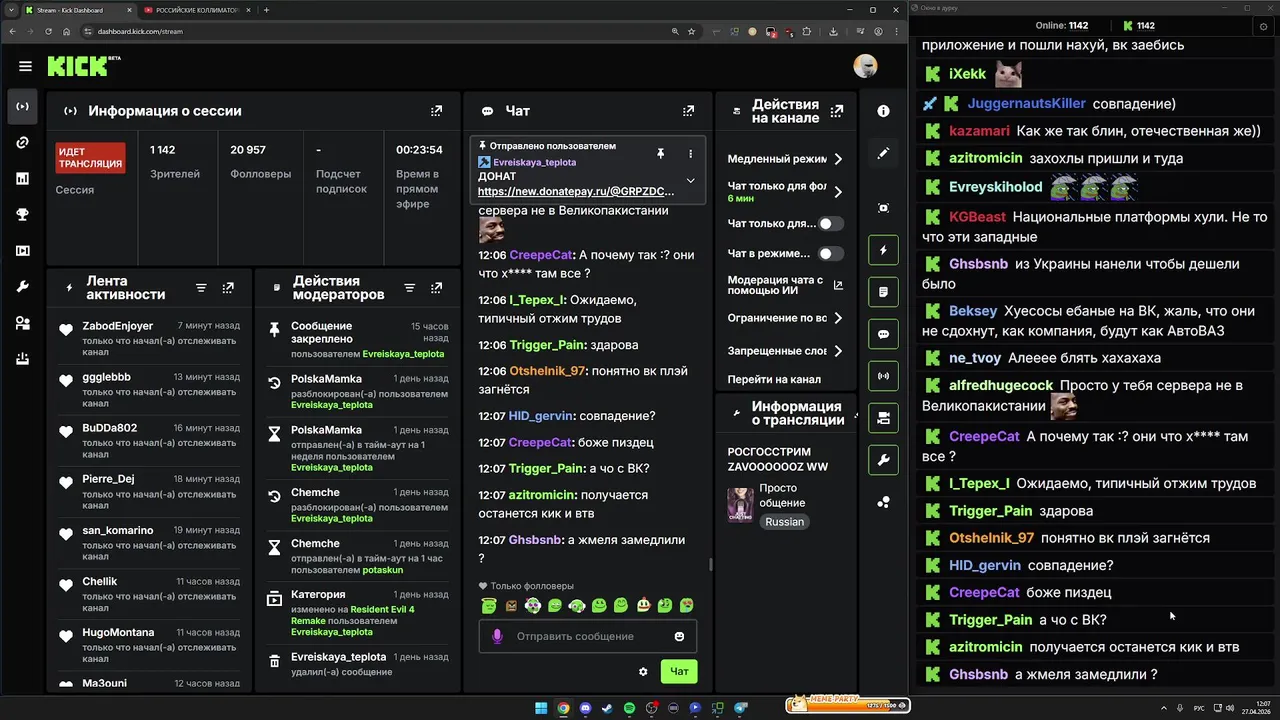This screenshot has height=720, width=1280.
Task: Open the wrench settings icon in the left sidebar
Action: point(22,287)
